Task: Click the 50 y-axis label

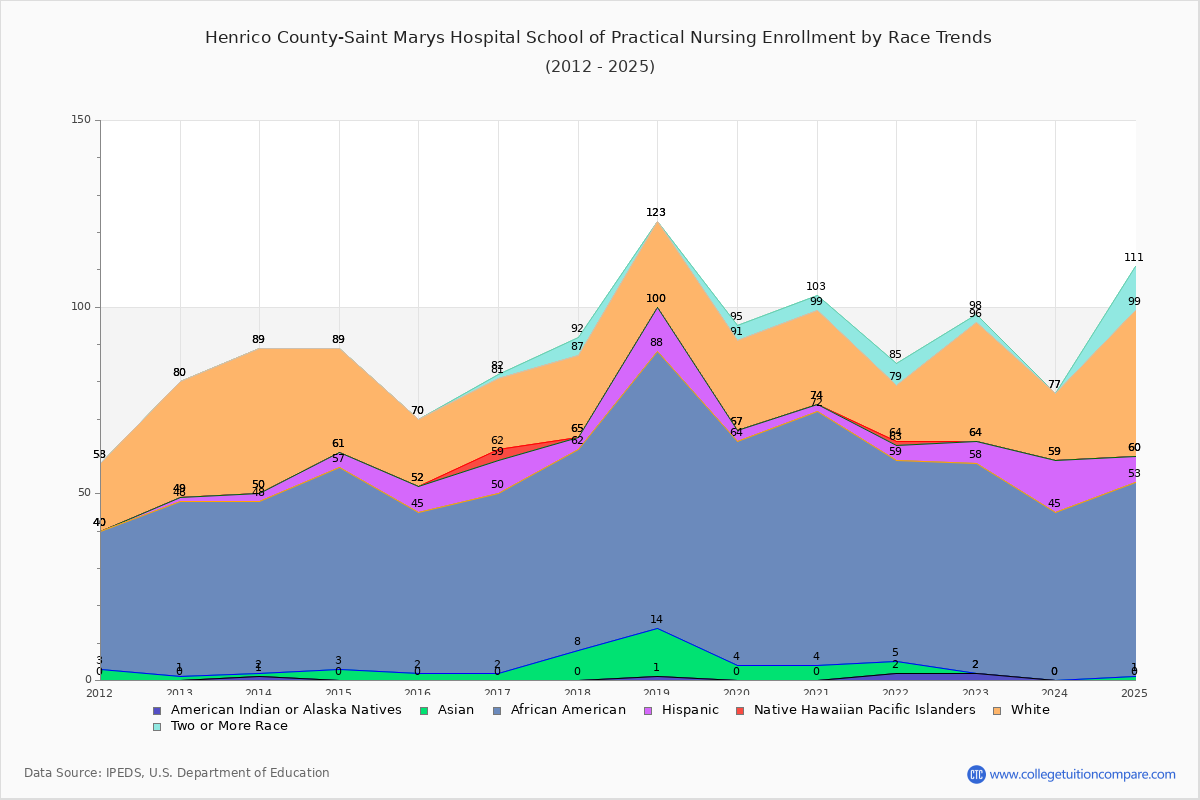Action: point(84,493)
